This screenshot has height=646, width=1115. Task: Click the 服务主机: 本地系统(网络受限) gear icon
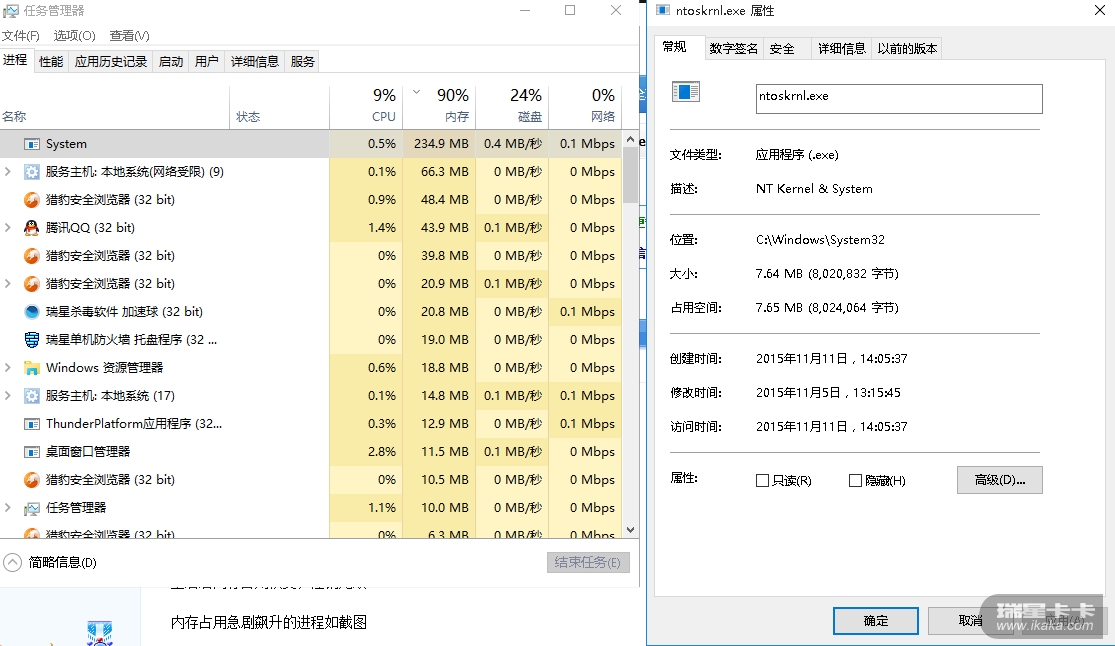pos(31,171)
